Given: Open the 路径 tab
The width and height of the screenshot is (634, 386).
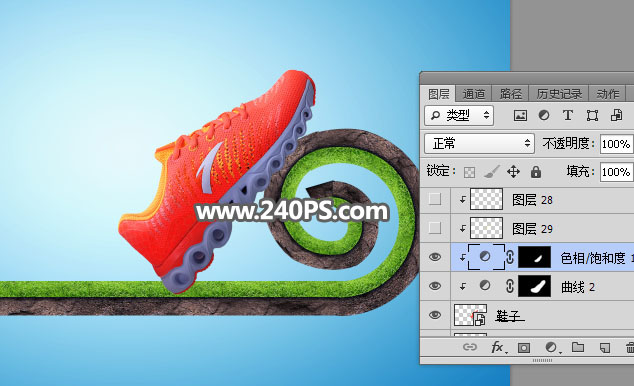Looking at the screenshot, I should tap(511, 94).
